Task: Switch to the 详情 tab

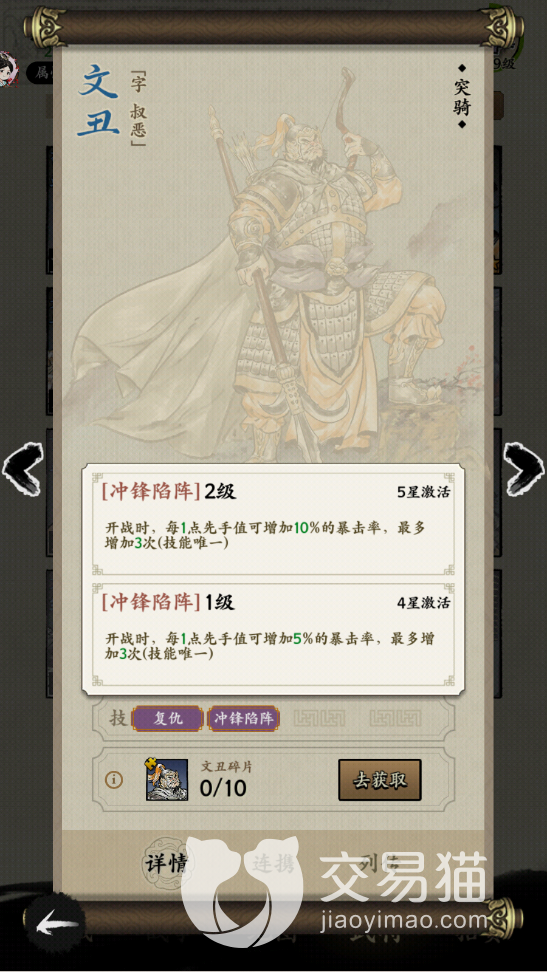Action: tap(166, 862)
